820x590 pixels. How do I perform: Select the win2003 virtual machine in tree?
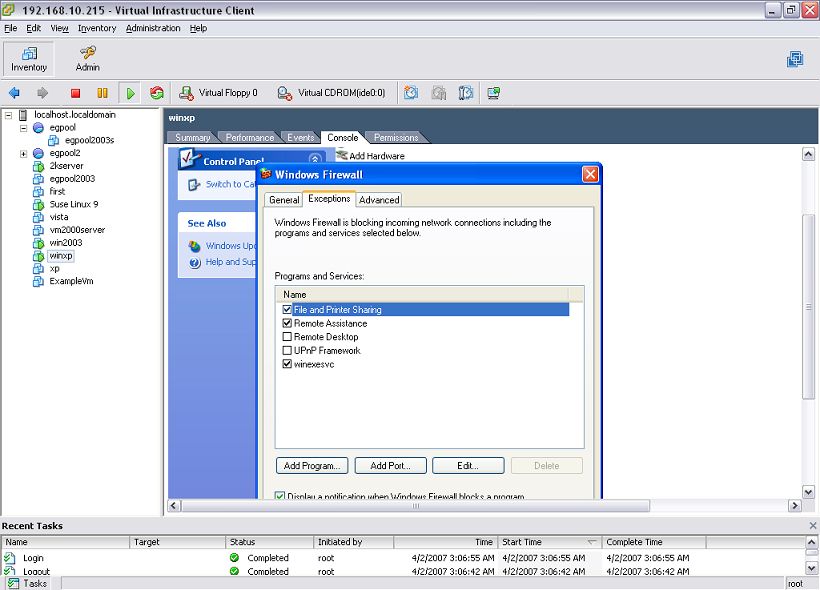[66, 243]
